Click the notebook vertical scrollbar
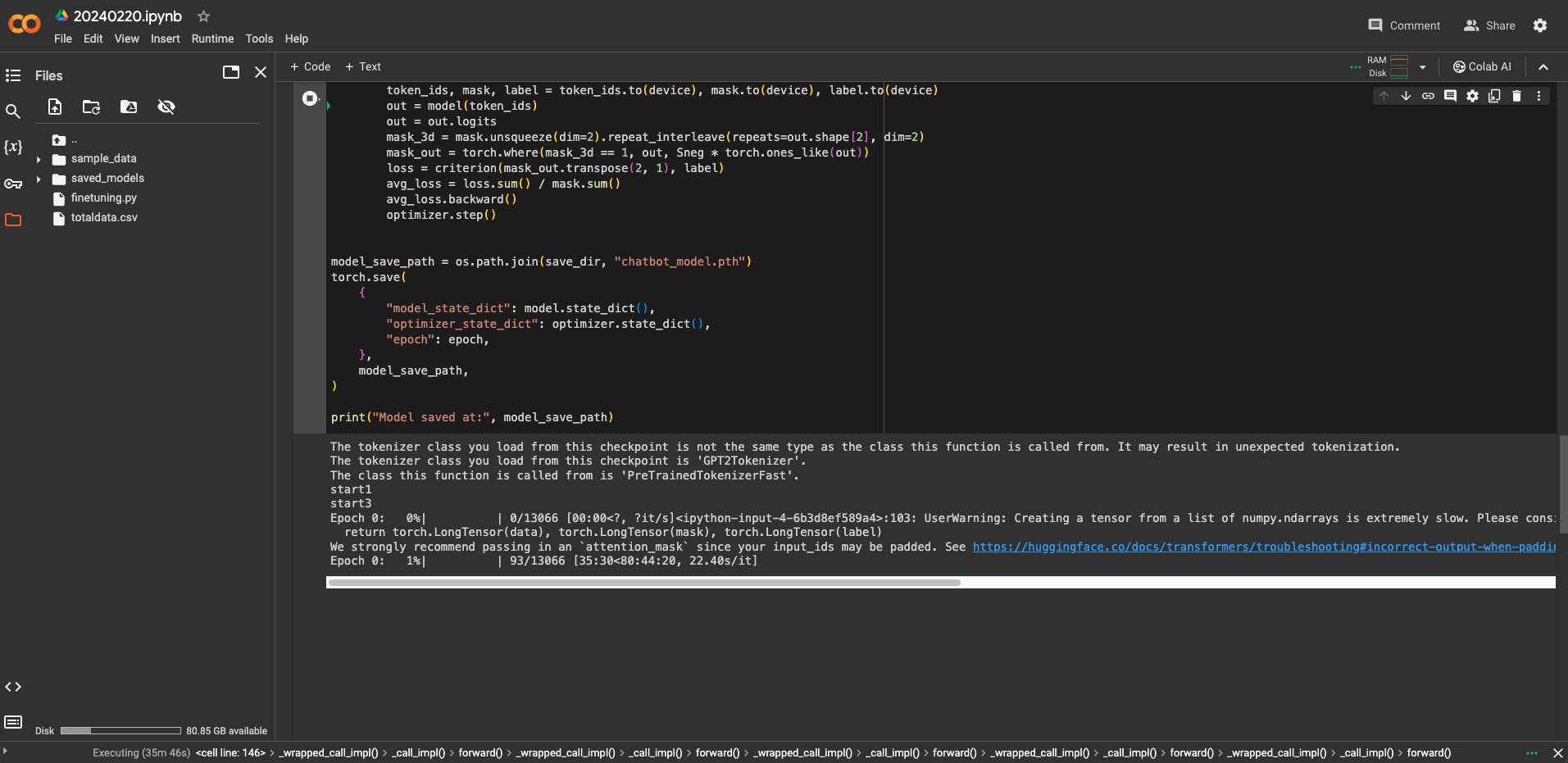Viewport: 1568px width, 763px height. (x=1563, y=484)
